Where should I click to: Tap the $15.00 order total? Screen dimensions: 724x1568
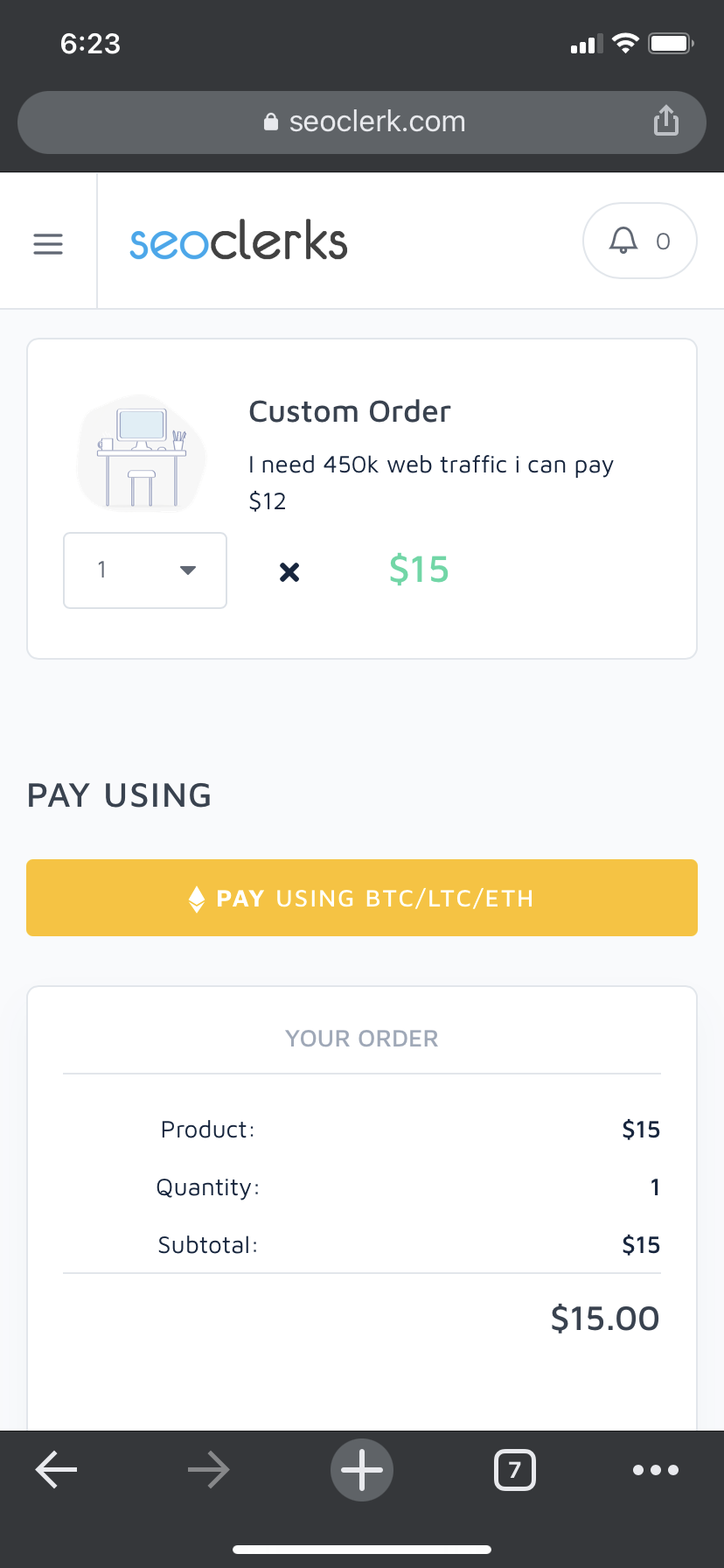click(x=605, y=1318)
